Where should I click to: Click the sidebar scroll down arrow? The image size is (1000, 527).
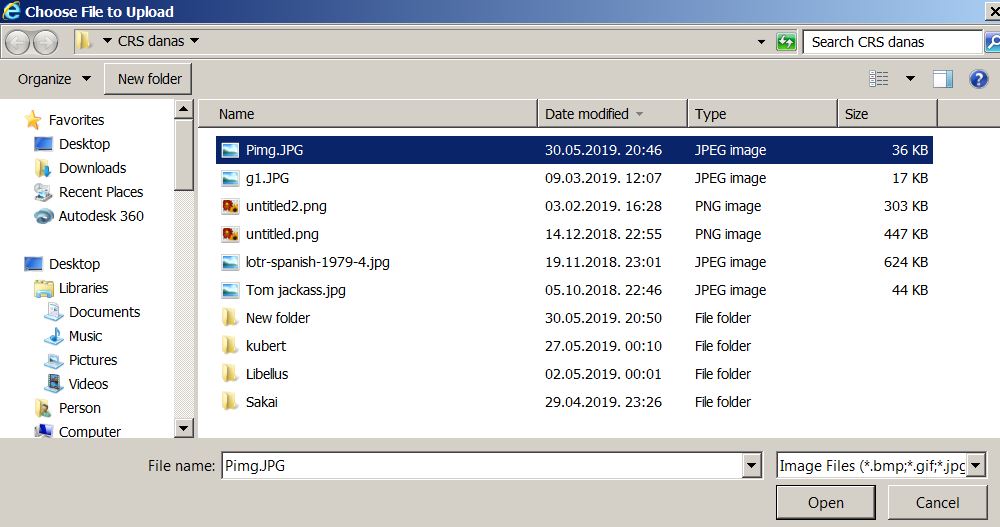[184, 428]
